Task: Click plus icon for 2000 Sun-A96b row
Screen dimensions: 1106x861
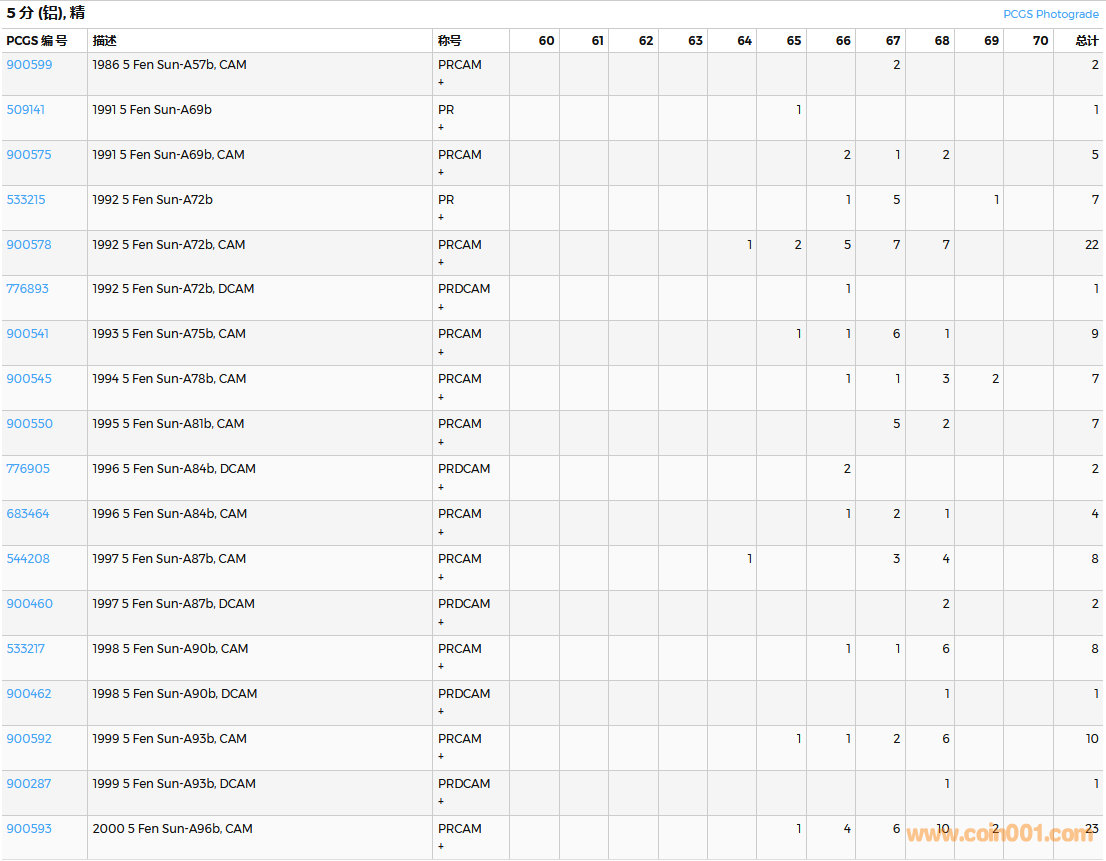Action: tap(441, 847)
